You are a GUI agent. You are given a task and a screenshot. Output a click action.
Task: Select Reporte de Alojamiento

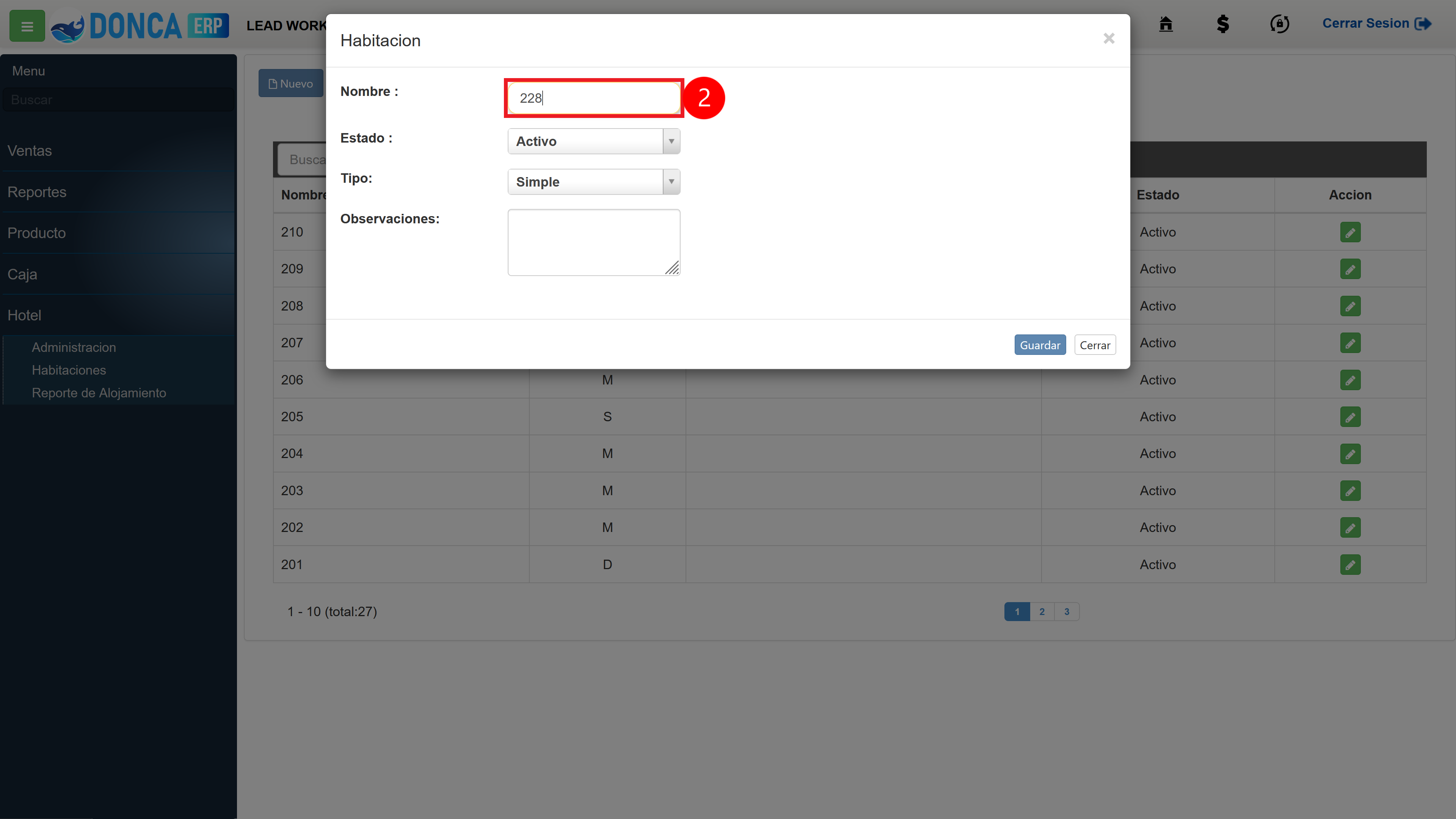pos(99,393)
